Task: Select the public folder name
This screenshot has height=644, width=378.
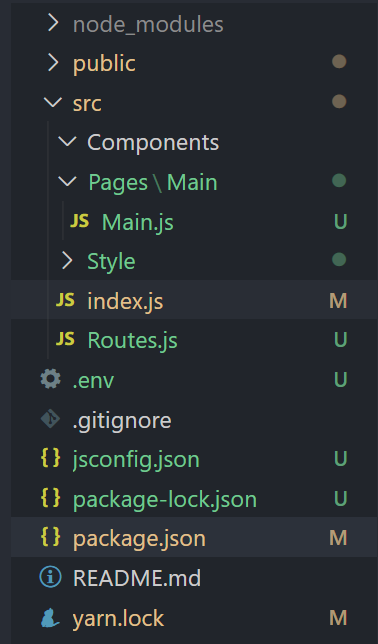Action: point(104,64)
